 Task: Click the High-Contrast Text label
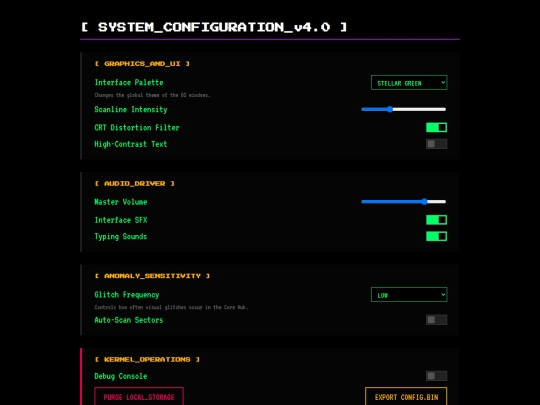[131, 144]
